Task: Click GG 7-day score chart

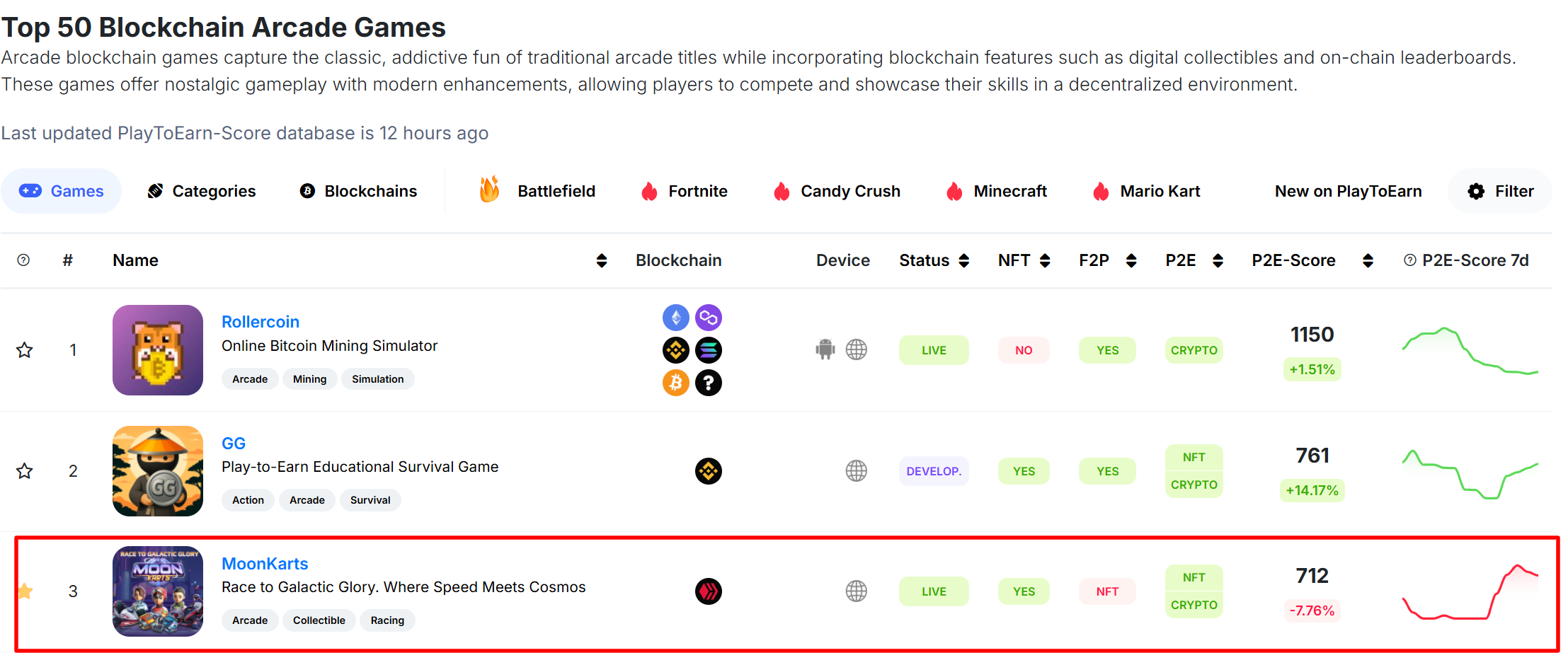Action: click(x=1470, y=474)
